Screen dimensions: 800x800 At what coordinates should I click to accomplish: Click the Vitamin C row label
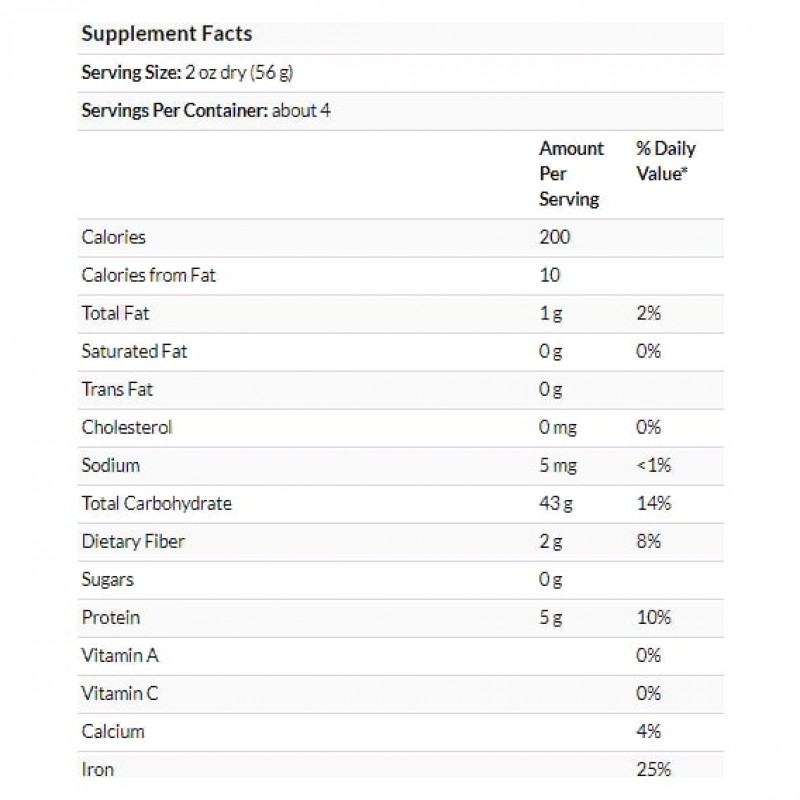[120, 693]
